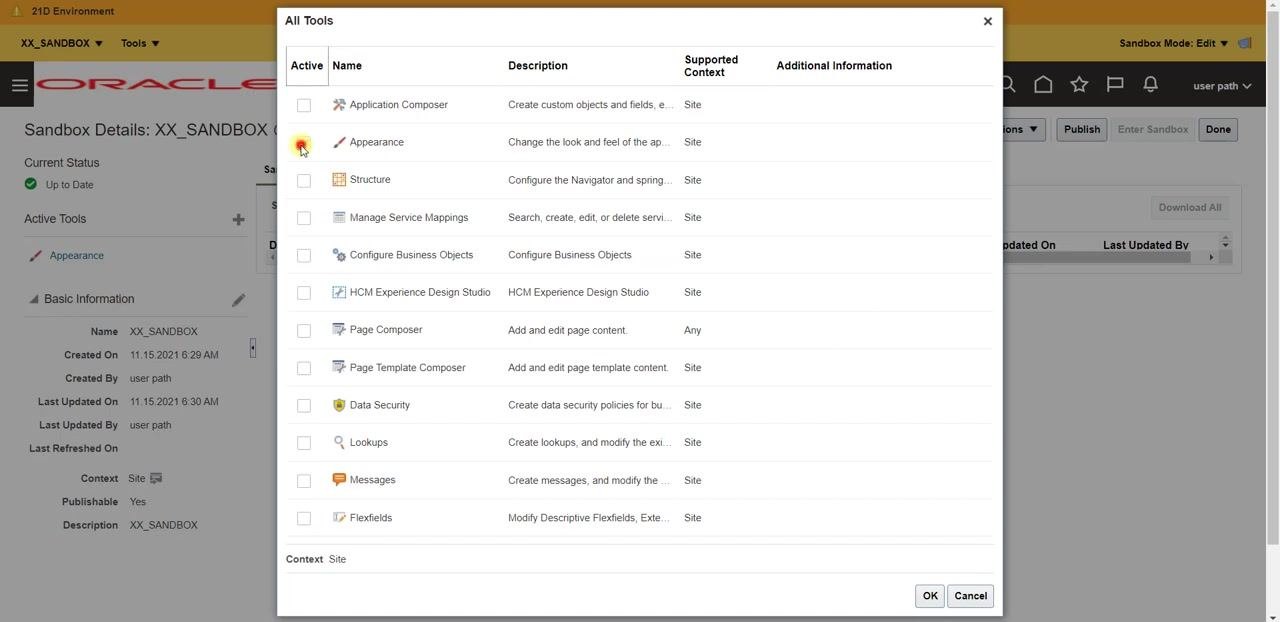Check the Application Composer checkbox
1280x622 pixels.
(x=304, y=105)
